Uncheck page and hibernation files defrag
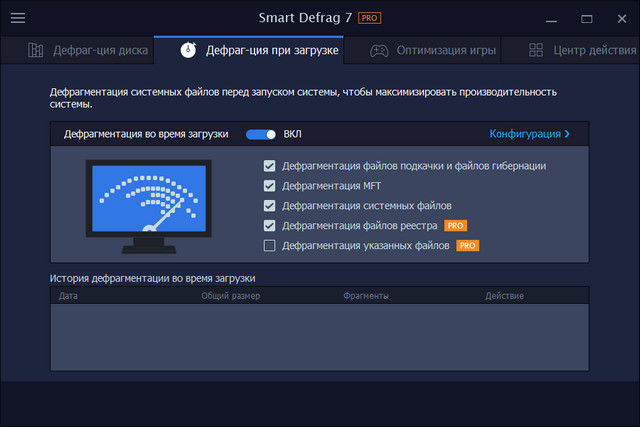The width and height of the screenshot is (640, 427). [269, 166]
